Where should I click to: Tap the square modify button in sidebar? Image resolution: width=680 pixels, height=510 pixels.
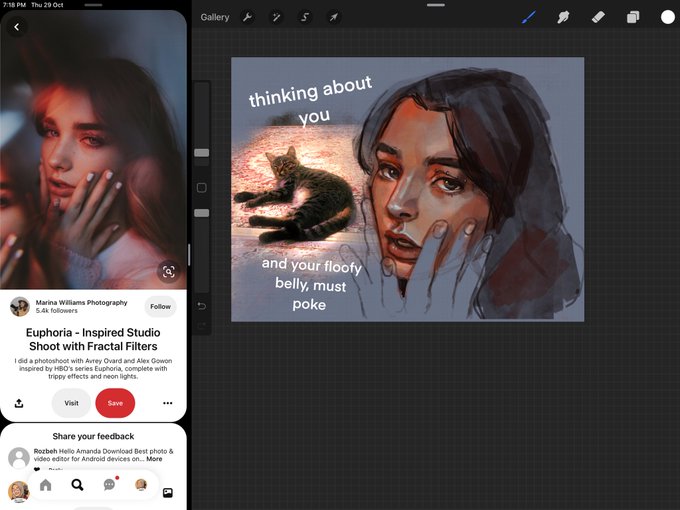pos(202,188)
